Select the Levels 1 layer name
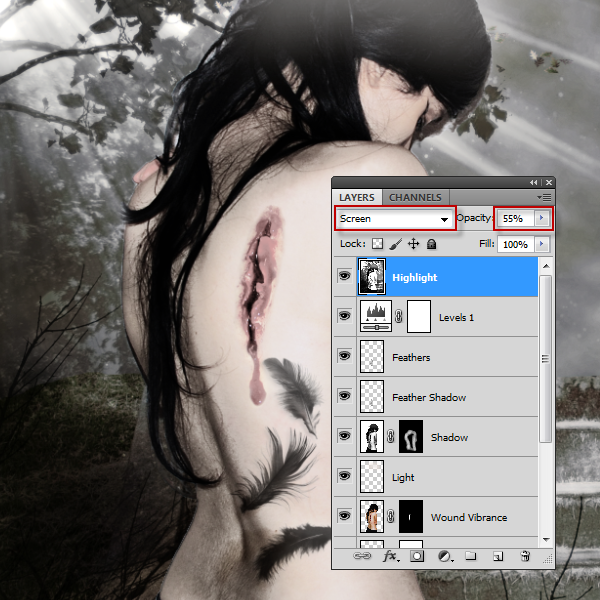 click(x=456, y=318)
